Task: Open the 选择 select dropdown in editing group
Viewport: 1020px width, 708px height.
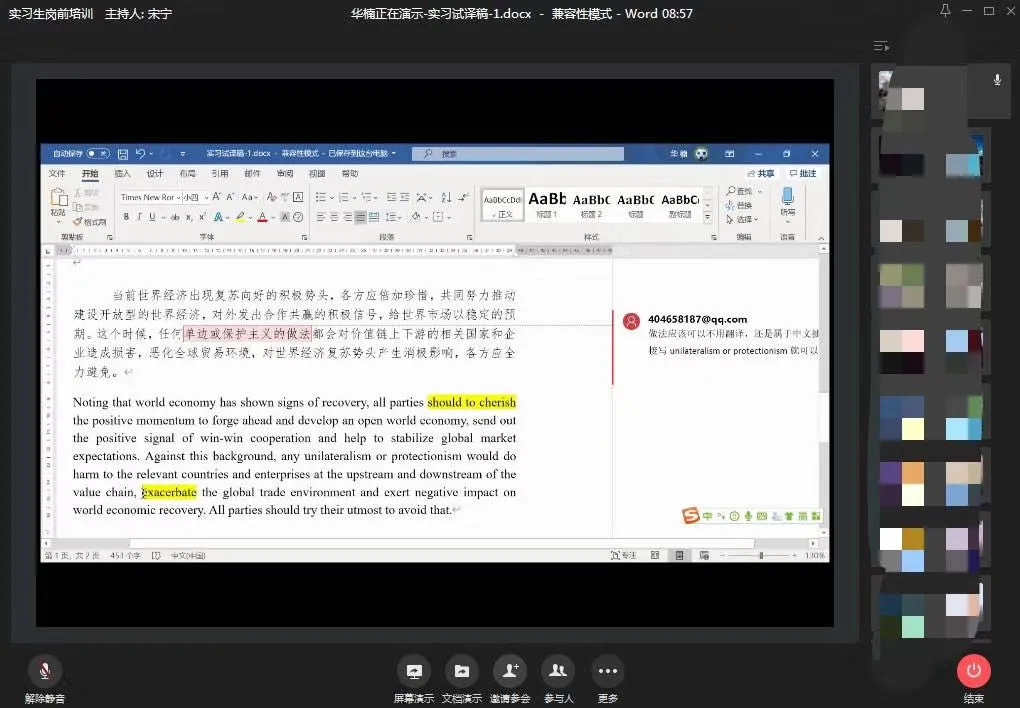Action: tap(745, 219)
